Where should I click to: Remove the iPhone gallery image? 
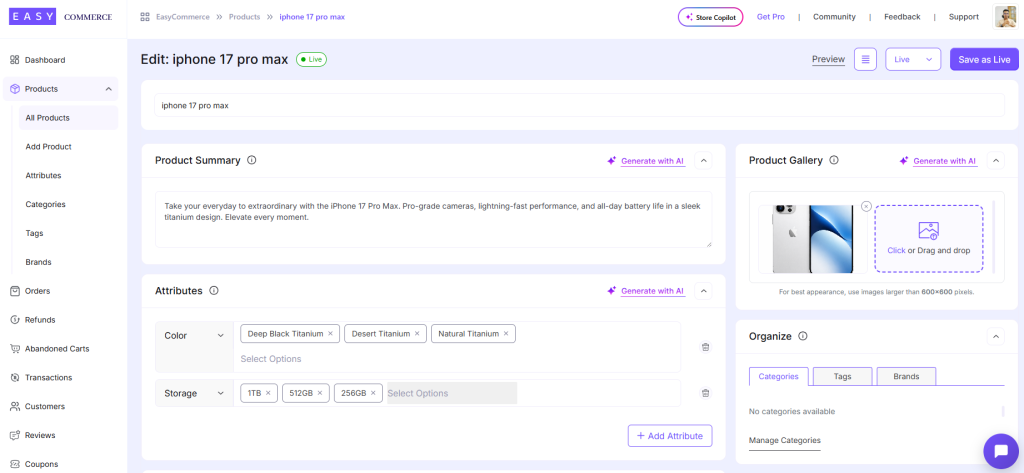(x=867, y=206)
